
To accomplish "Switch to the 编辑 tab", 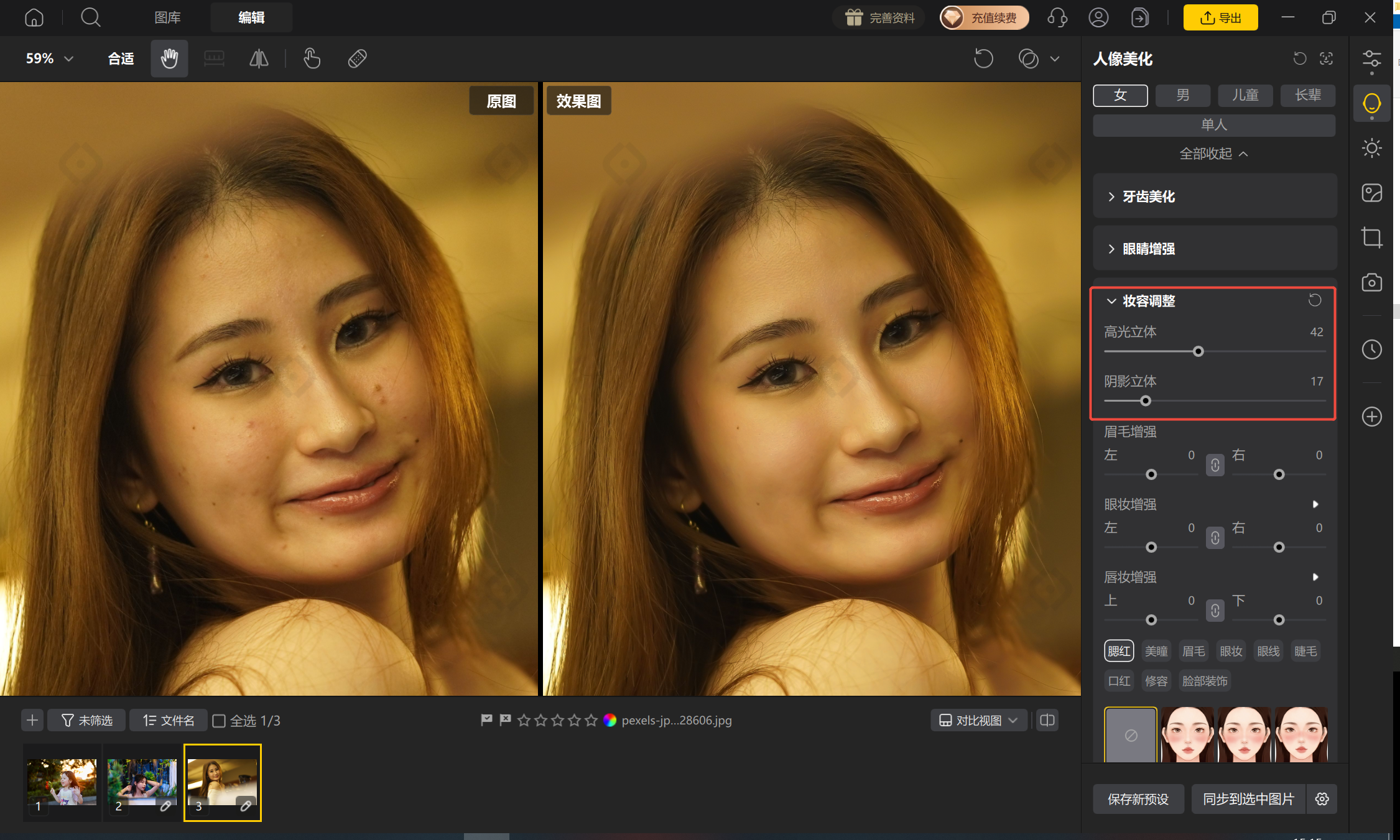I will pos(251,17).
